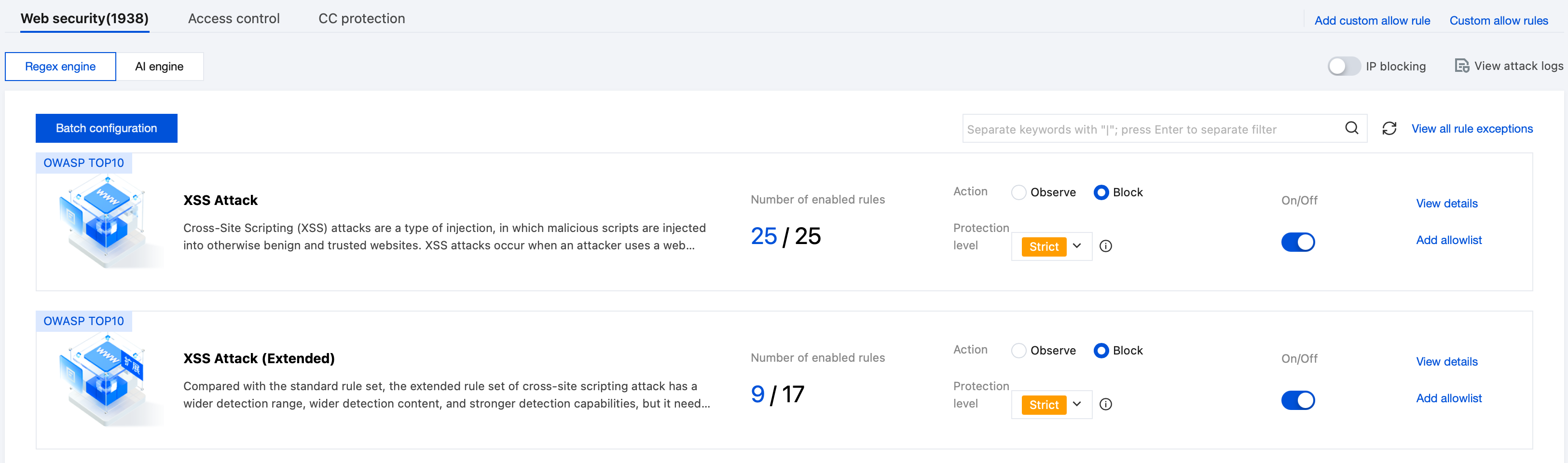1568x463 pixels.
Task: Select Observe action for XSS Attack (Extended)
Action: click(1018, 351)
